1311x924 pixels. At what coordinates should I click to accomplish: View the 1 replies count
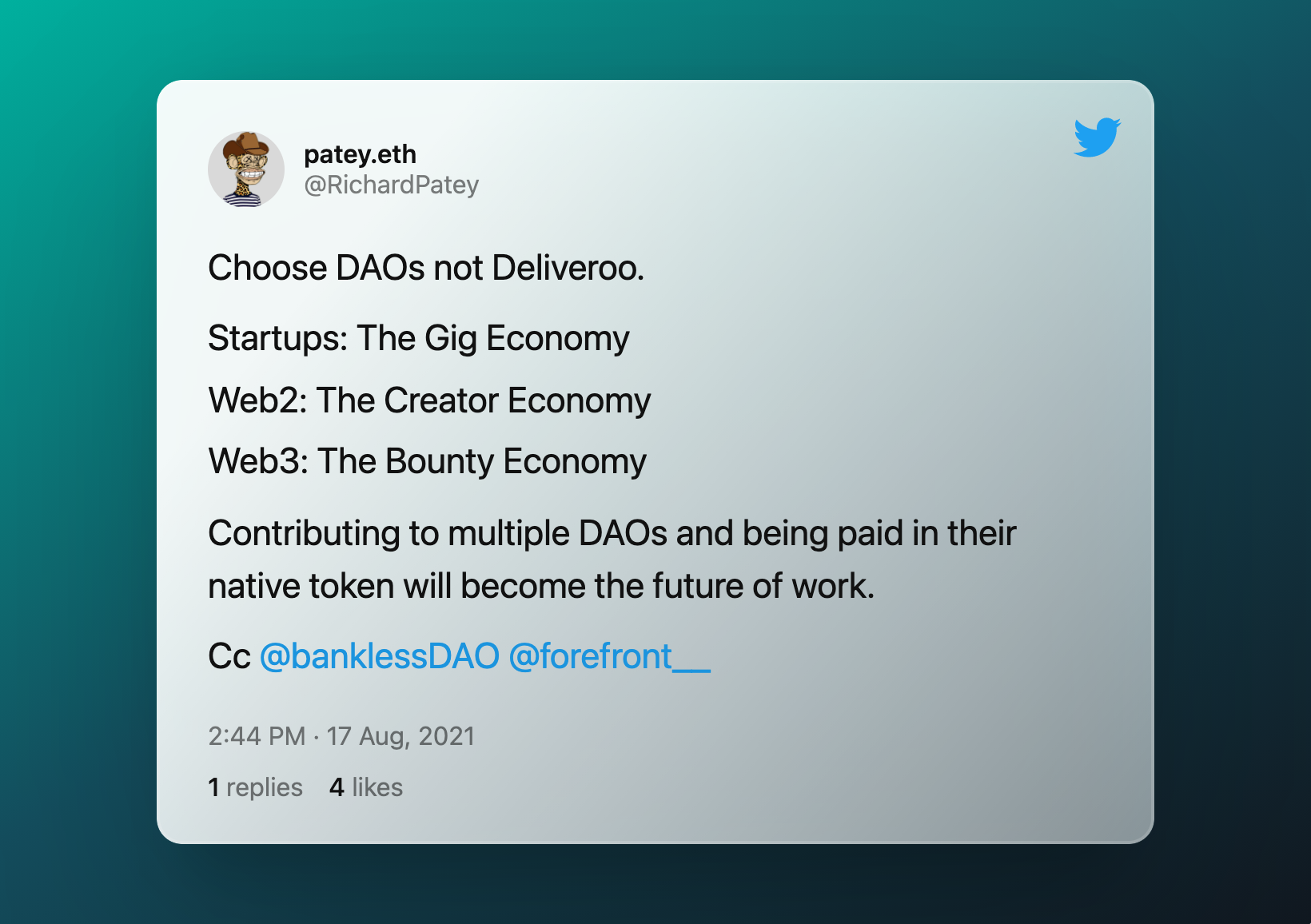coord(255,787)
